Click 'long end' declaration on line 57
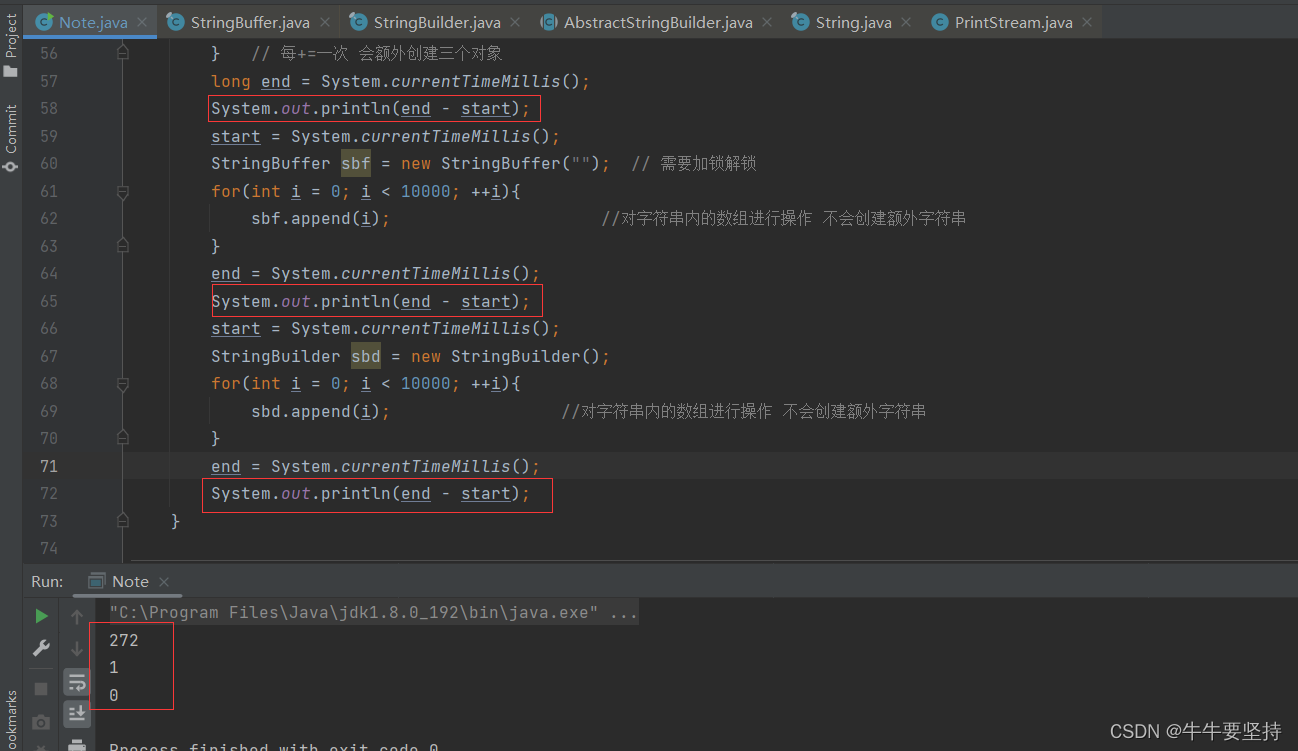This screenshot has height=751, width=1298. click(x=251, y=81)
